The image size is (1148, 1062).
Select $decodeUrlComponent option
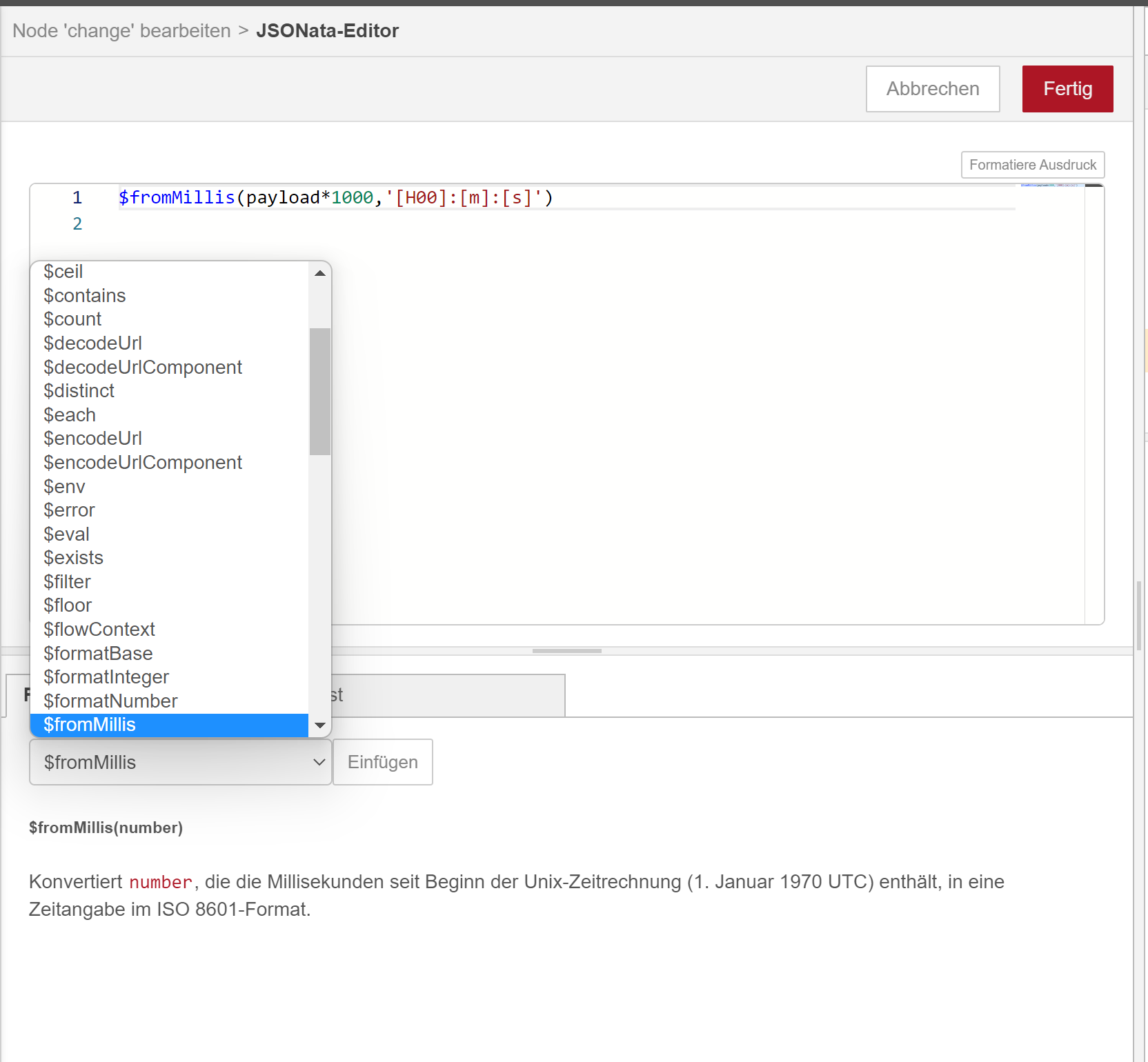coord(170,368)
